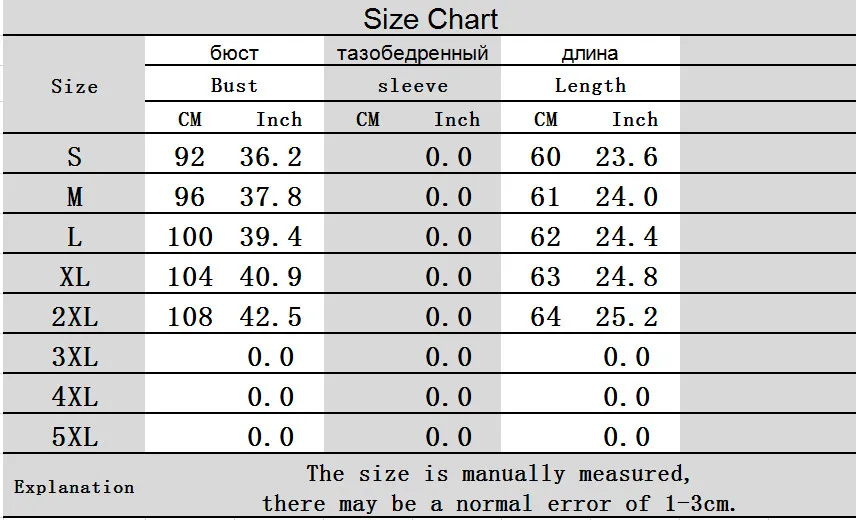Select the 104 bust CM value

189,277
